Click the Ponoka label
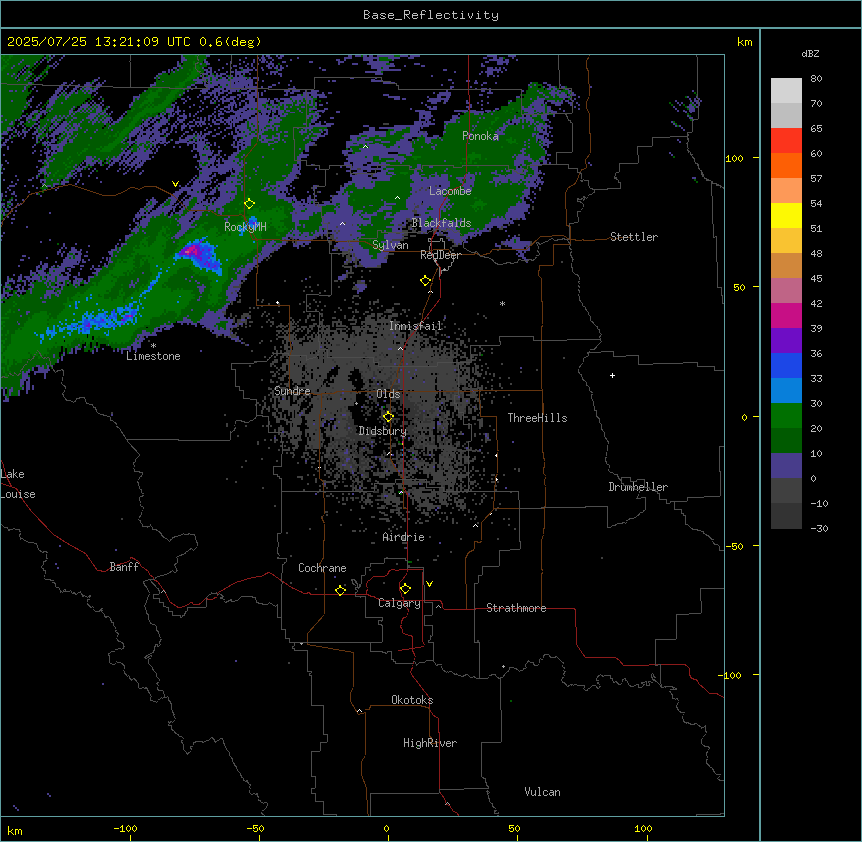Image resolution: width=862 pixels, height=842 pixels. click(x=480, y=136)
